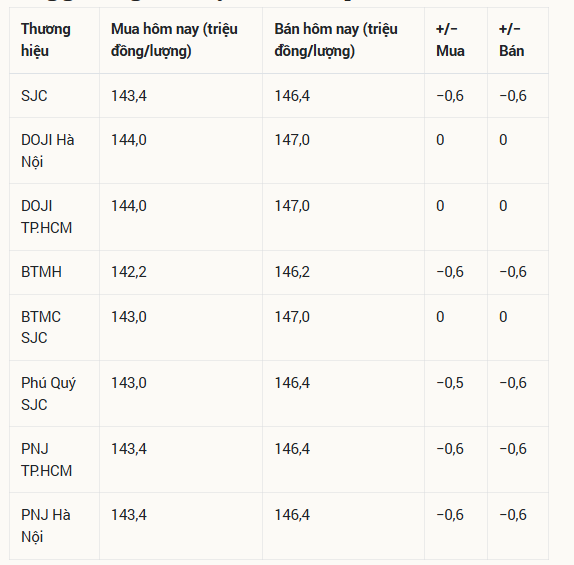Select the BTMH brand cell
This screenshot has height=565, width=574.
(41, 272)
